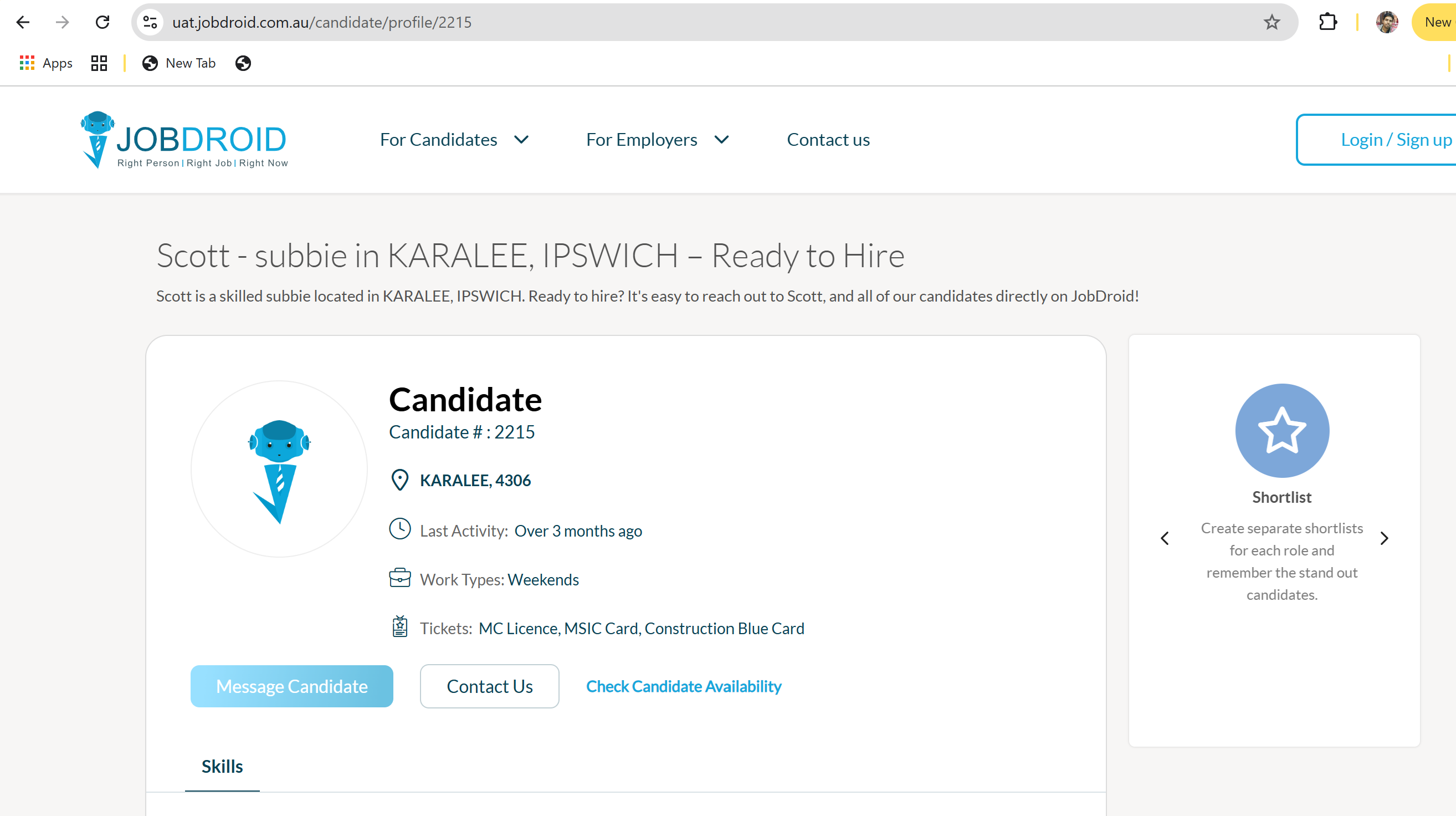The height and width of the screenshot is (816, 1456).
Task: Show next carousel slide with right chevron
Action: 1383,538
